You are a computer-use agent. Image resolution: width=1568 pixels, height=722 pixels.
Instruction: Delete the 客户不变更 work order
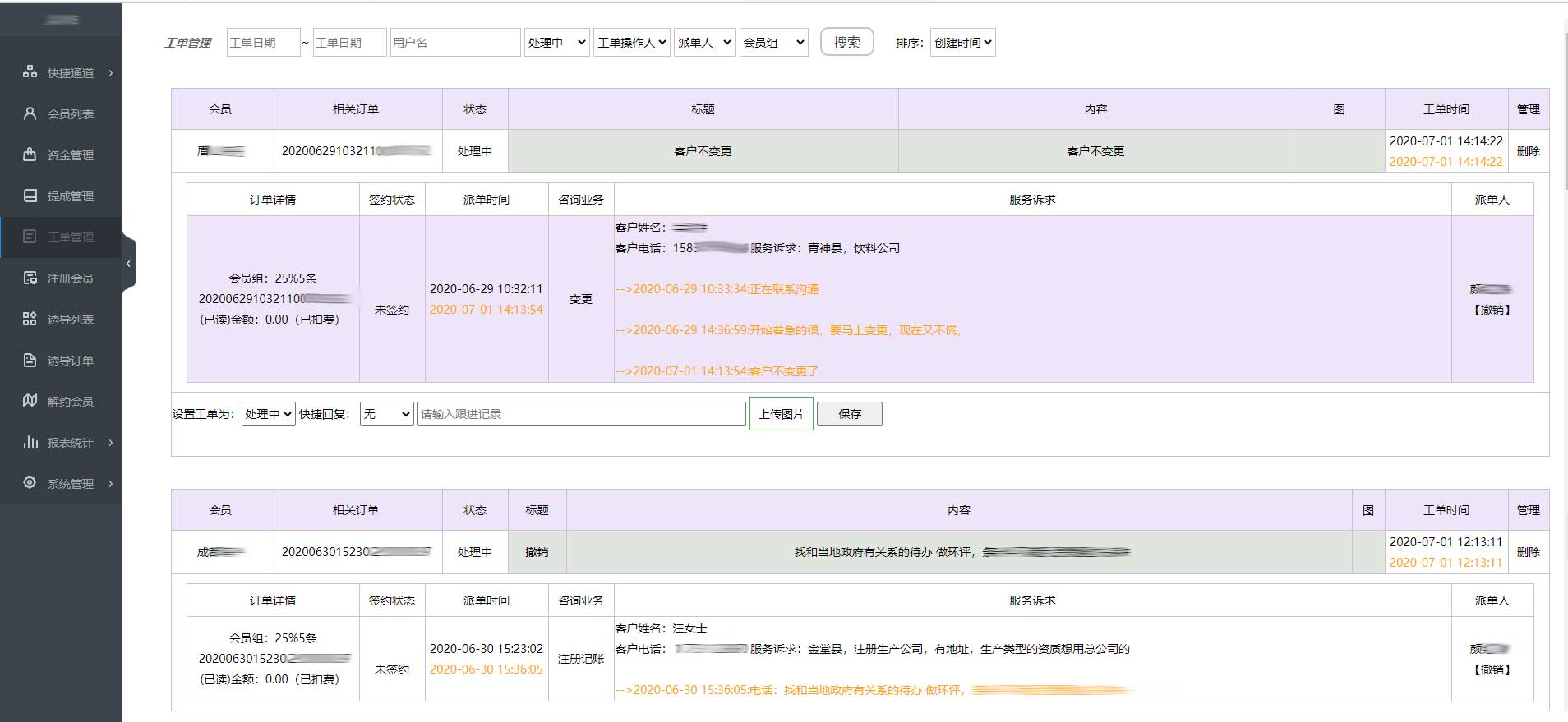click(1528, 151)
